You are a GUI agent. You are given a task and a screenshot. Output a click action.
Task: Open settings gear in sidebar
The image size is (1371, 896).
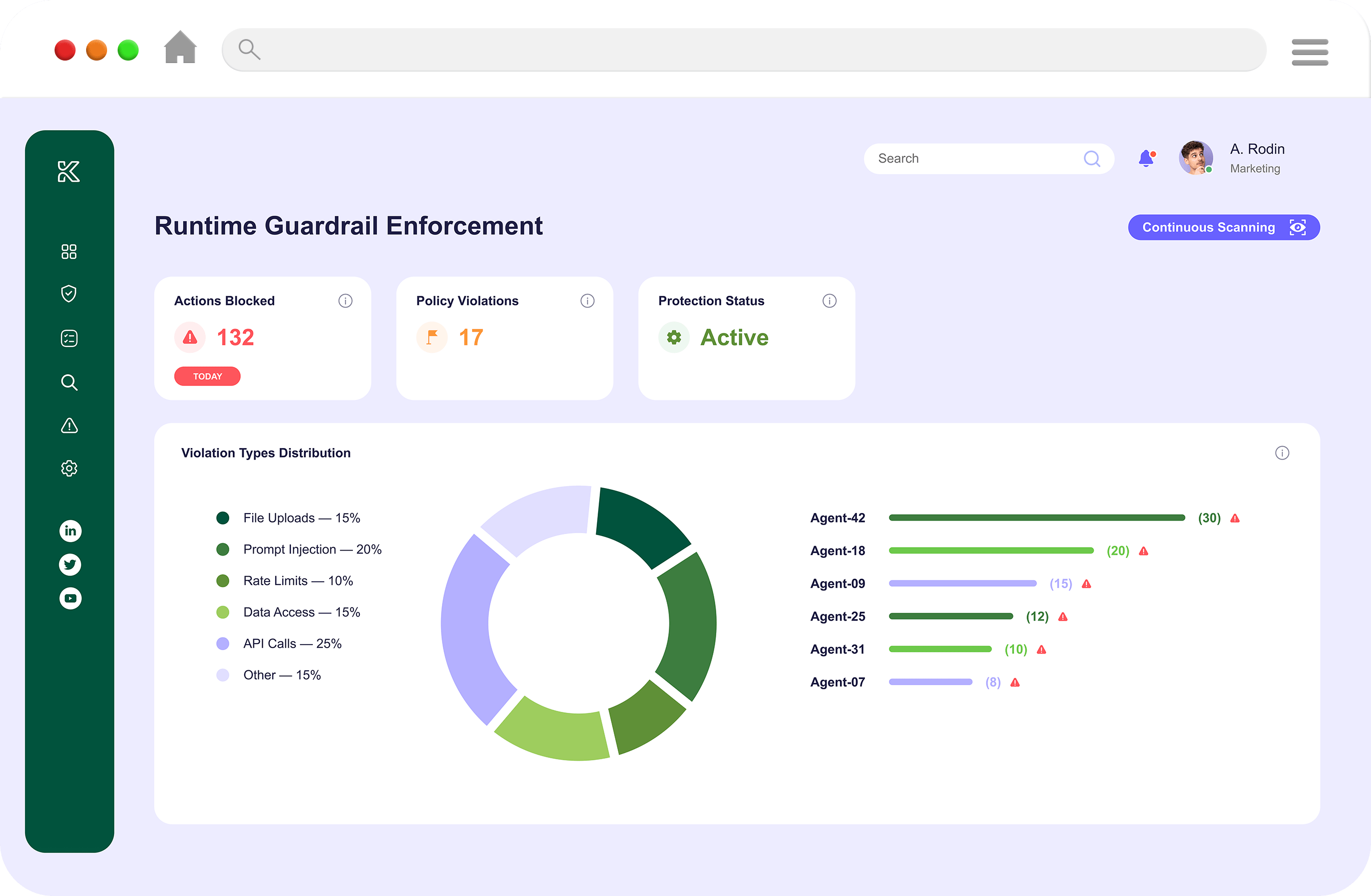pyautogui.click(x=69, y=469)
